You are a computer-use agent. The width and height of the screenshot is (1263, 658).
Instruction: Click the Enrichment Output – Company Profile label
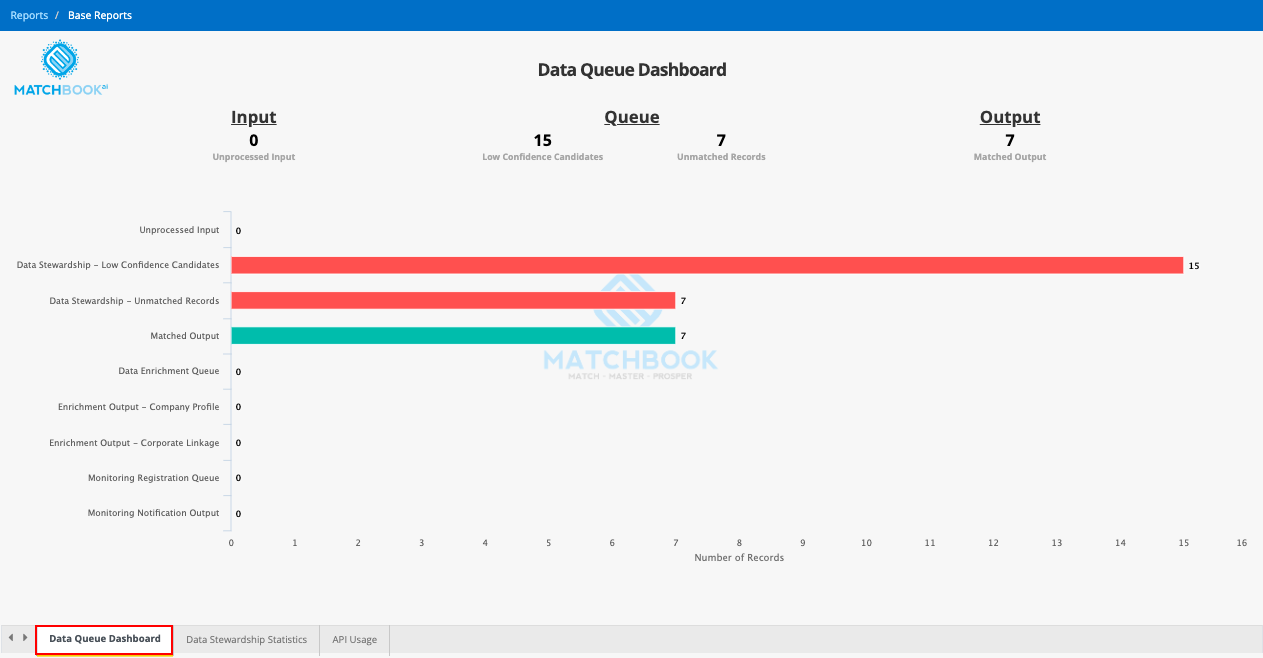tap(139, 407)
